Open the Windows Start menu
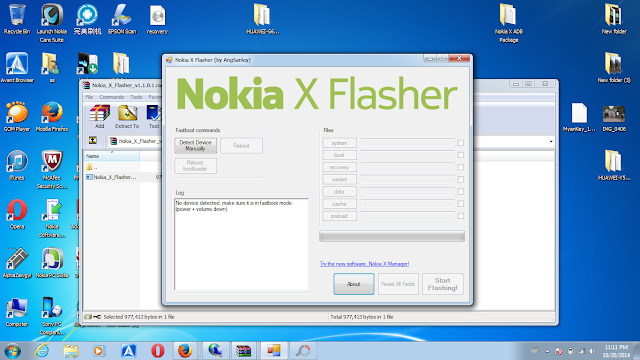 pyautogui.click(x=12, y=351)
